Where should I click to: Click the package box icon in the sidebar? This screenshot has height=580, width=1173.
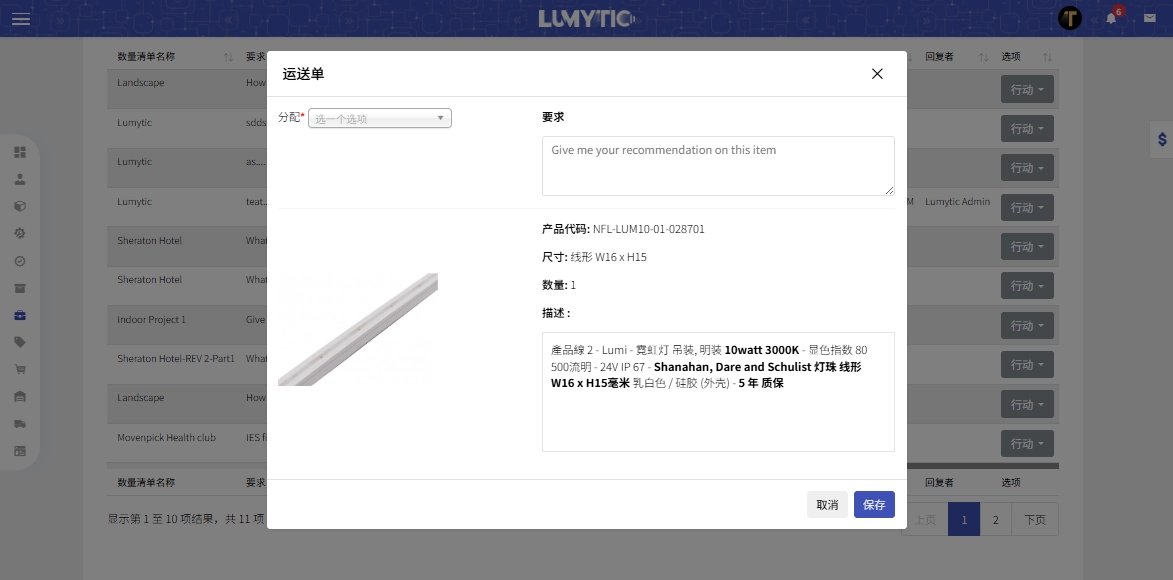click(20, 205)
